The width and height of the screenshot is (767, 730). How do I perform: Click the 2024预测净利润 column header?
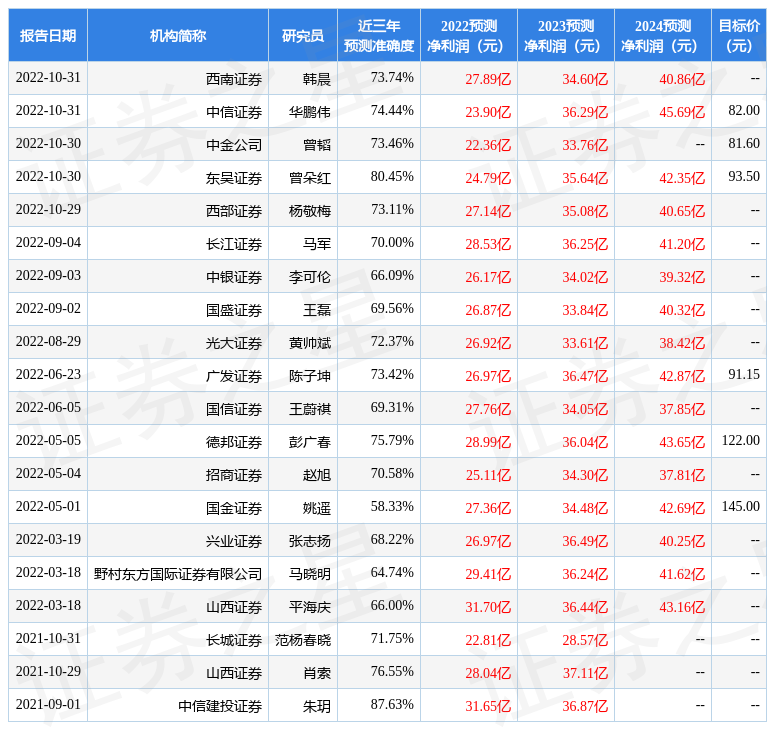pyautogui.click(x=663, y=36)
